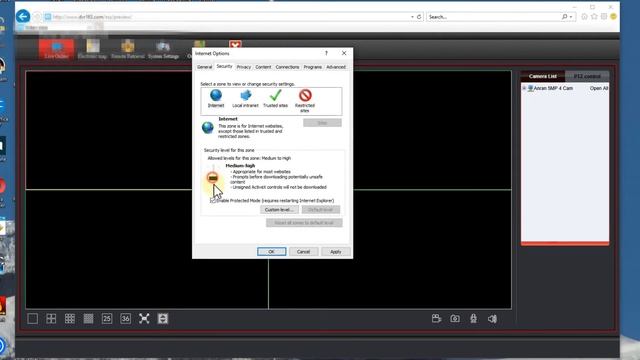Image resolution: width=640 pixels, height=360 pixels.
Task: Open the favorites star icon
Action: [x=594, y=17]
